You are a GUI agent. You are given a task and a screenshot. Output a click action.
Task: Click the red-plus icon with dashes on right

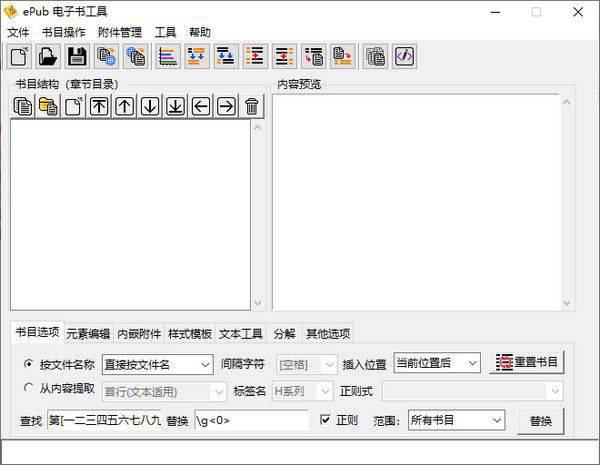[x=284, y=56]
